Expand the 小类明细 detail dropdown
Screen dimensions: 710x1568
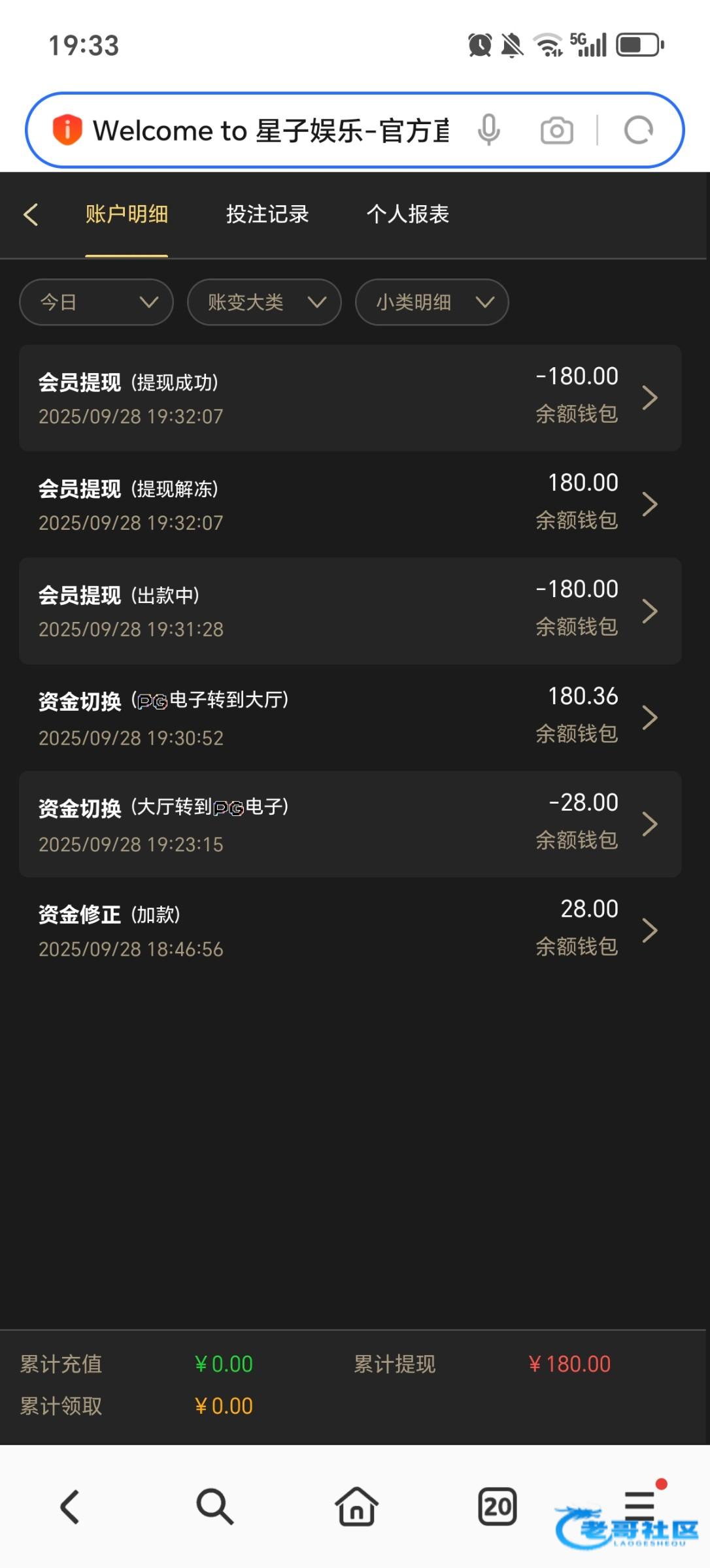pyautogui.click(x=431, y=302)
